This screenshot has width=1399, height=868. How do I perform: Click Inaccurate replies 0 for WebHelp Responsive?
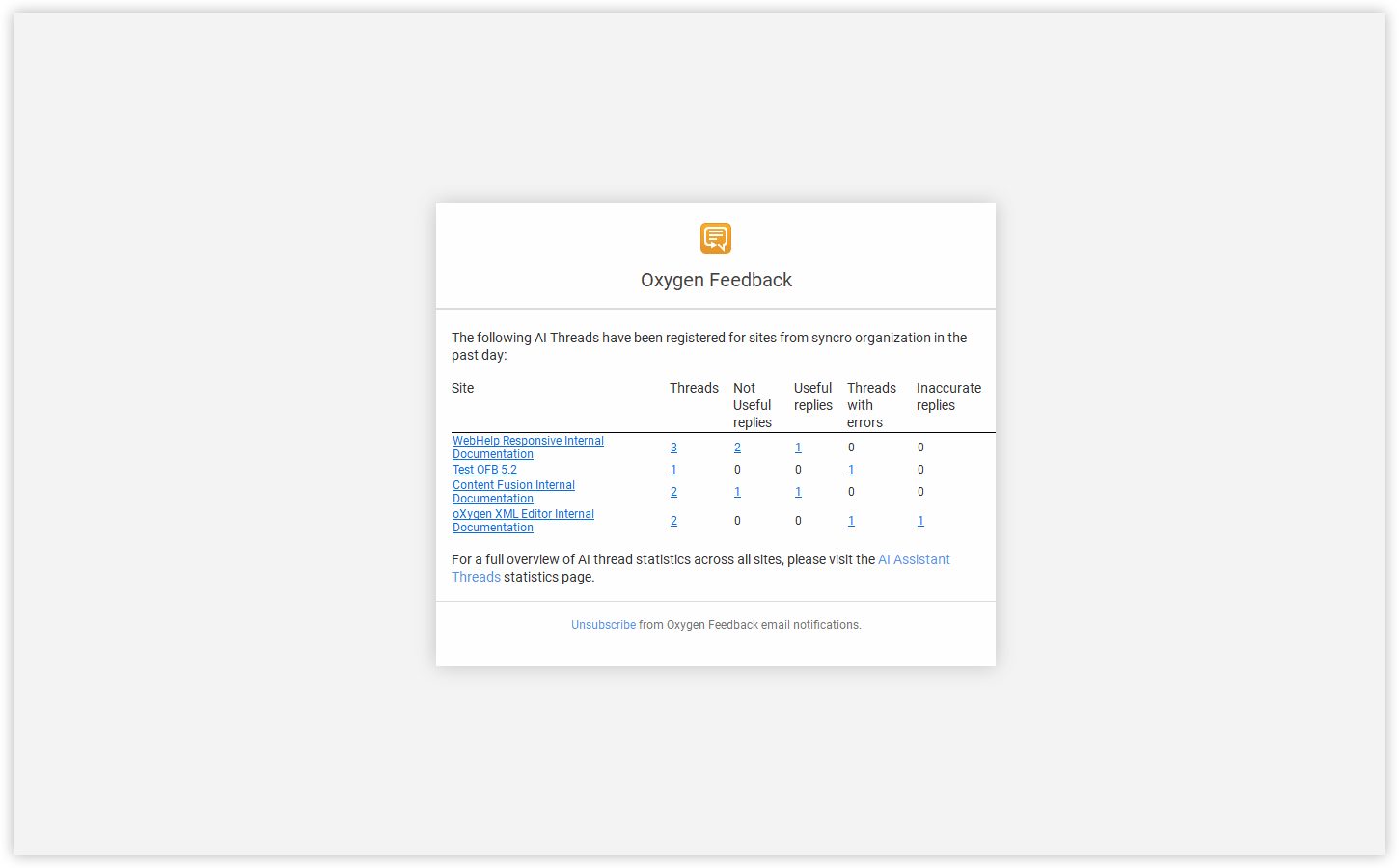coord(920,448)
